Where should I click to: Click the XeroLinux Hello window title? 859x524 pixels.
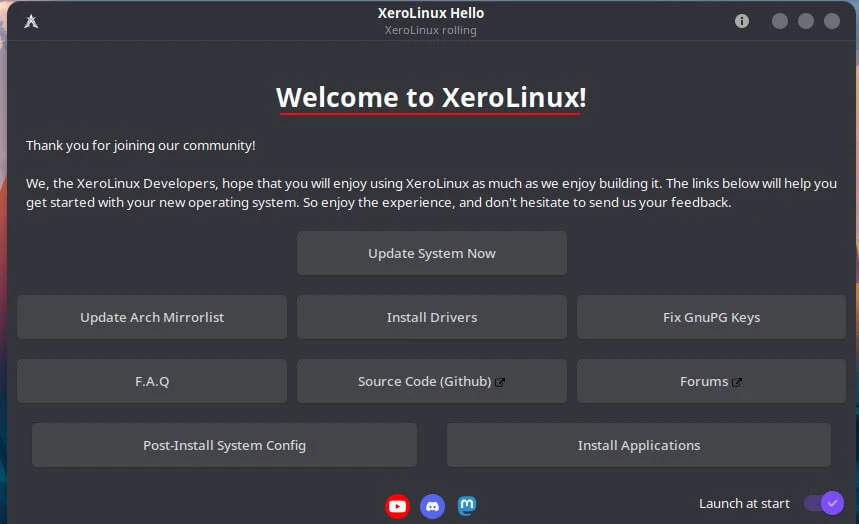point(431,14)
